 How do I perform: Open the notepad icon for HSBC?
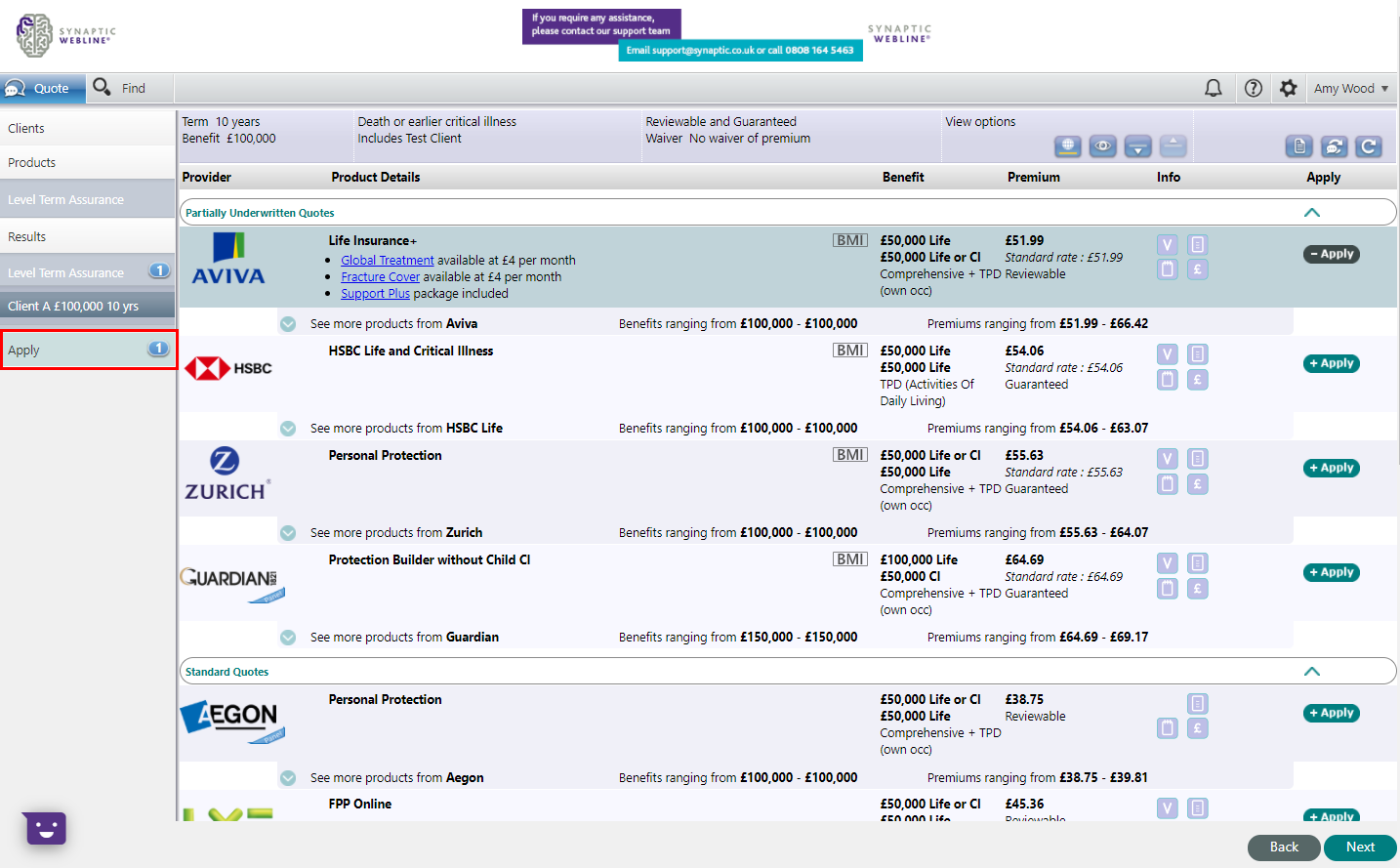(x=1168, y=380)
